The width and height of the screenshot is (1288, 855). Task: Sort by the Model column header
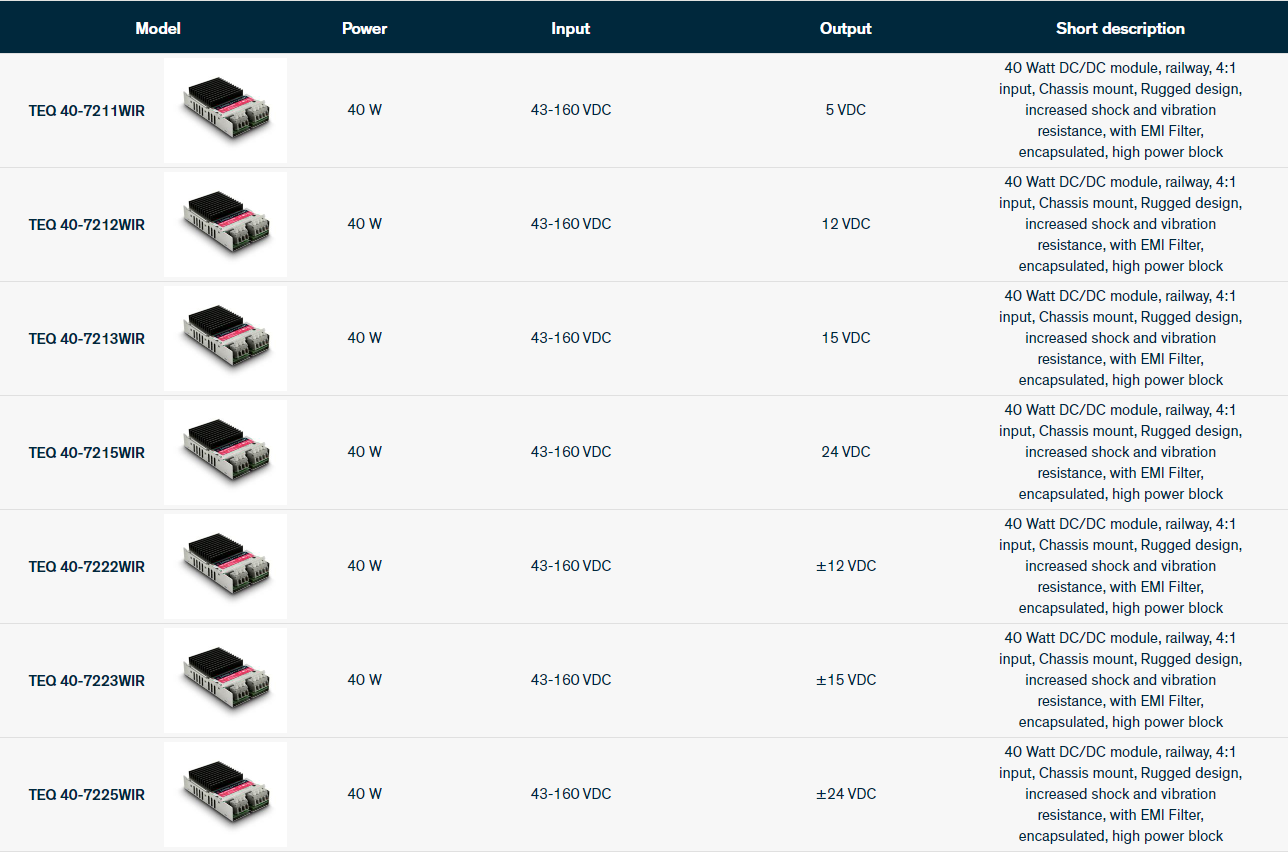pyautogui.click(x=158, y=28)
